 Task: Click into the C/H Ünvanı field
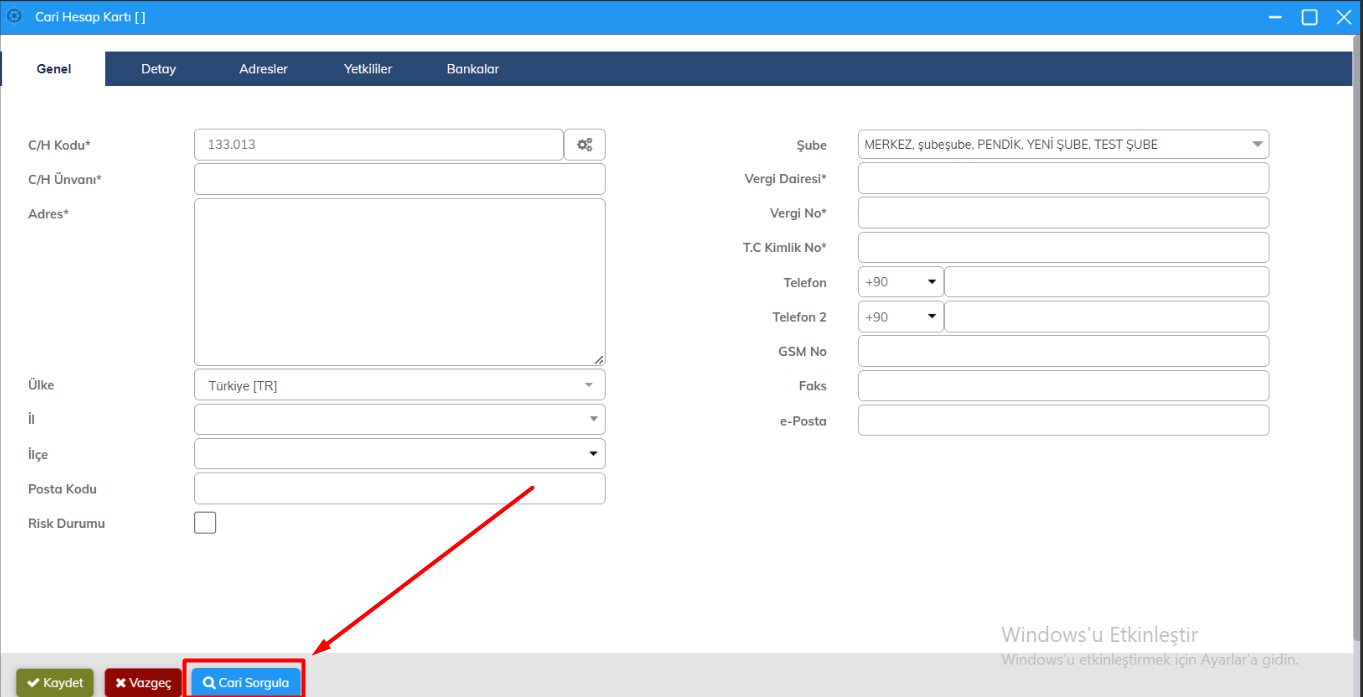[399, 179]
